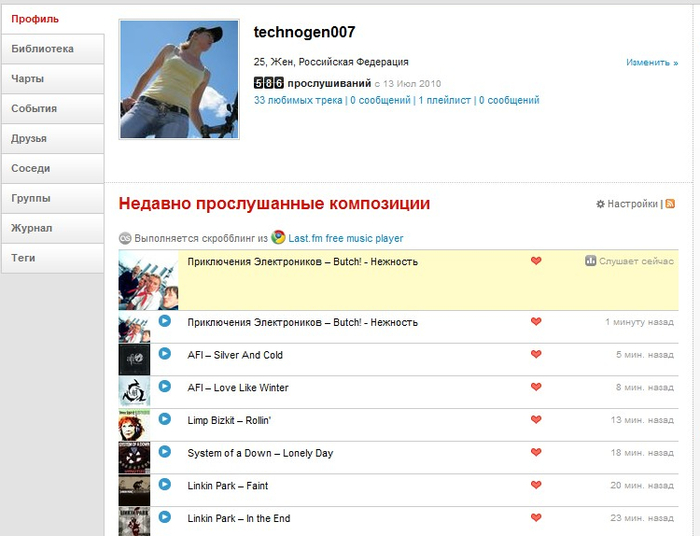Click 'AFI – Silver And Cold' title

click(x=235, y=355)
